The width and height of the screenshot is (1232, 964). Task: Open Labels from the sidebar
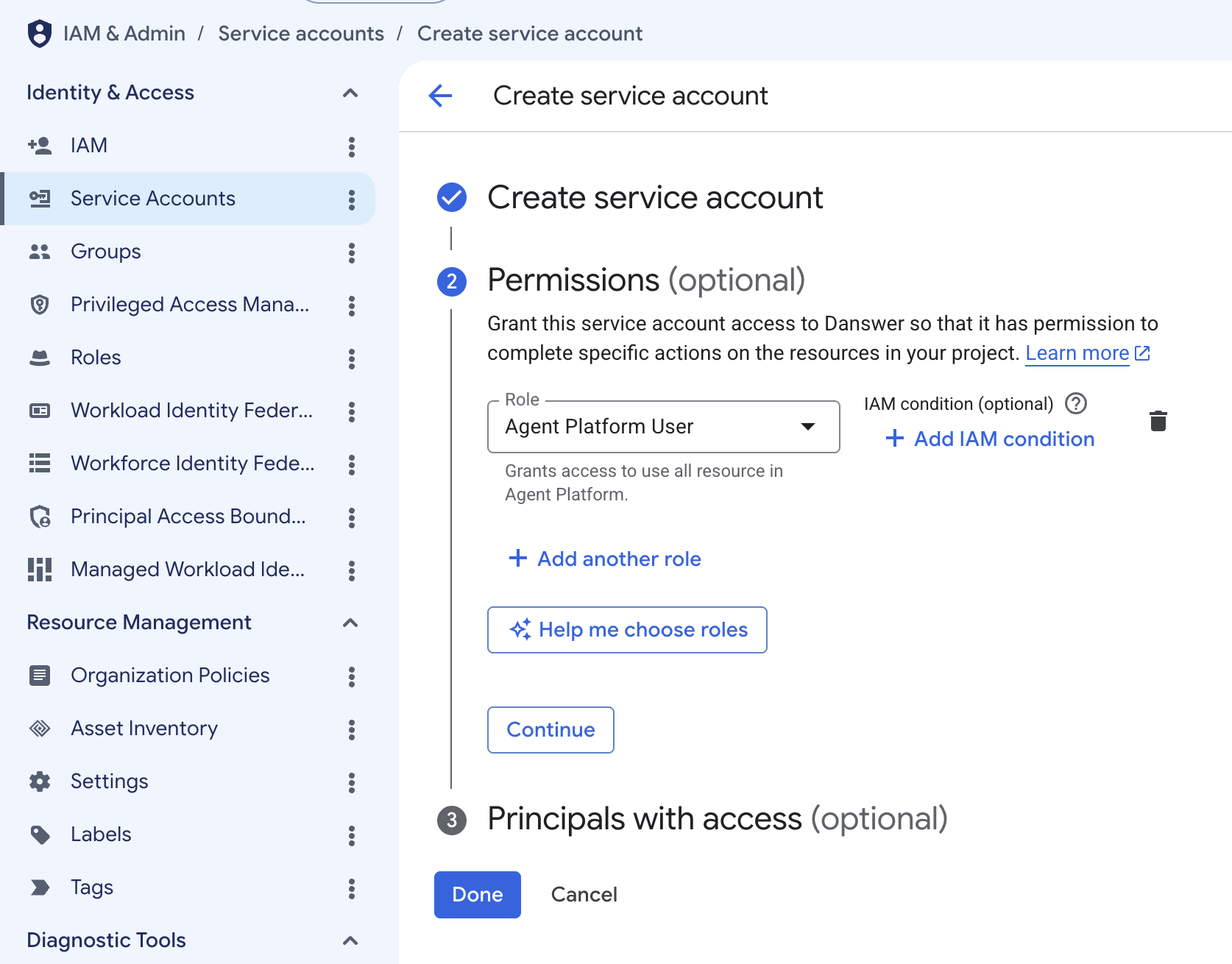[188, 834]
